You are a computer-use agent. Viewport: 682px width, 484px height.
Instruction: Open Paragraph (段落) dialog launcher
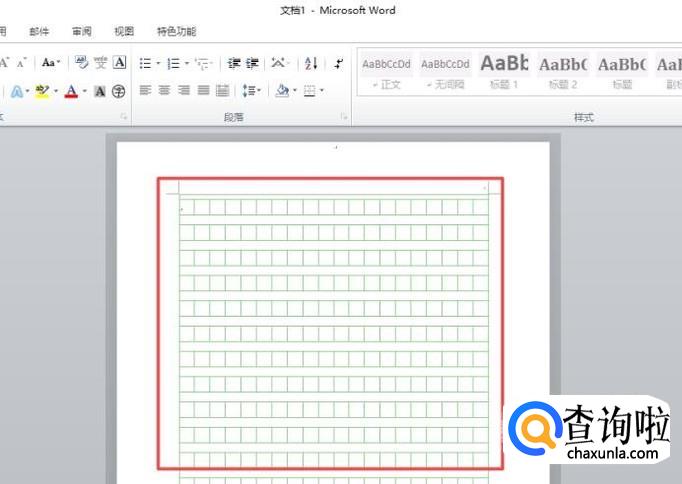344,117
